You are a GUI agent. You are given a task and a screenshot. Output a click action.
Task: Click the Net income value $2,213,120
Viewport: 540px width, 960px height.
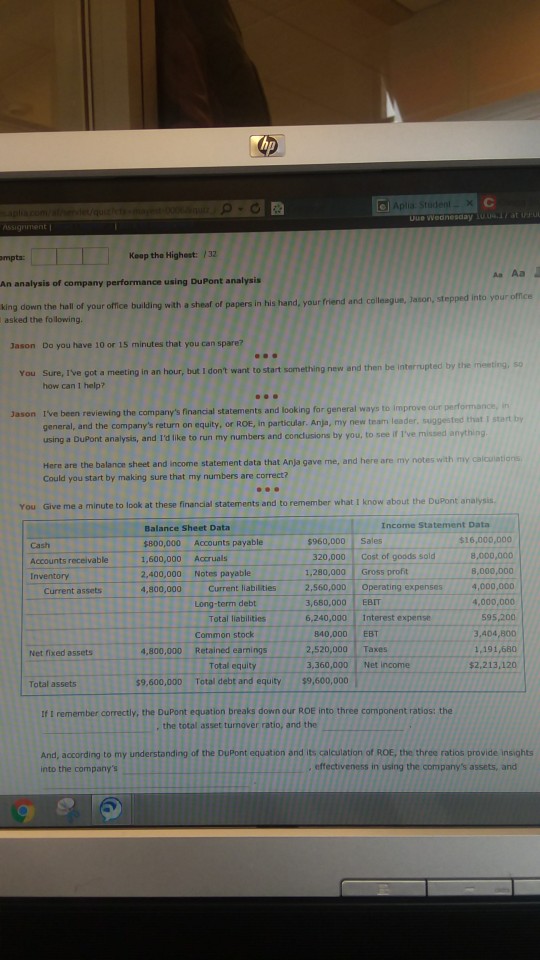(492, 664)
